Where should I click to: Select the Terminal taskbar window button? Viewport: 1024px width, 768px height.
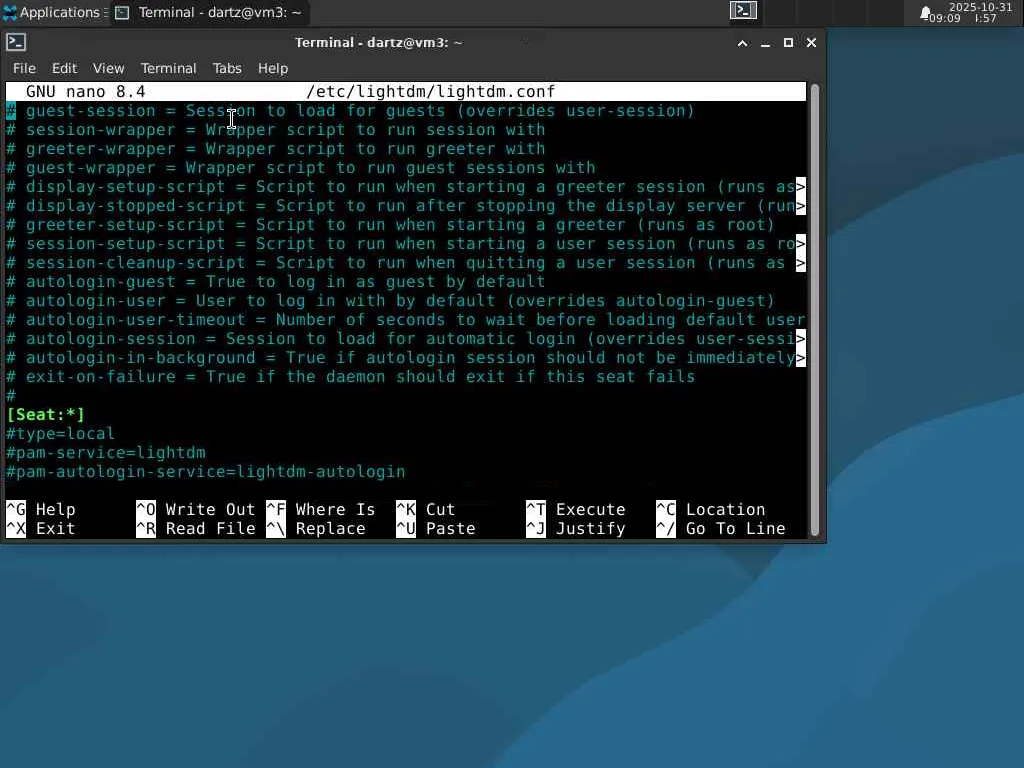pos(208,12)
